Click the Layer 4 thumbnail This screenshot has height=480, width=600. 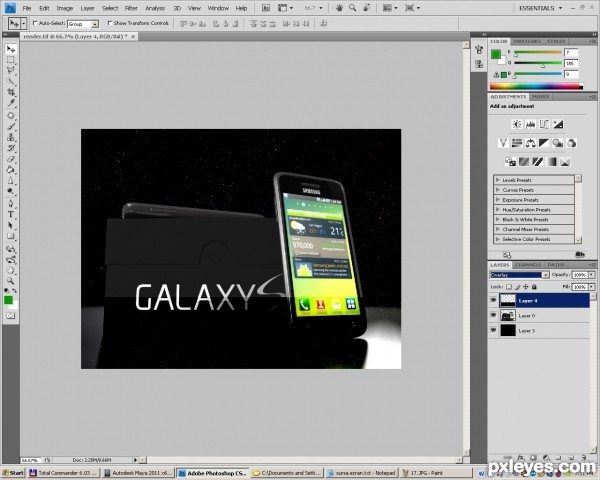click(x=507, y=300)
